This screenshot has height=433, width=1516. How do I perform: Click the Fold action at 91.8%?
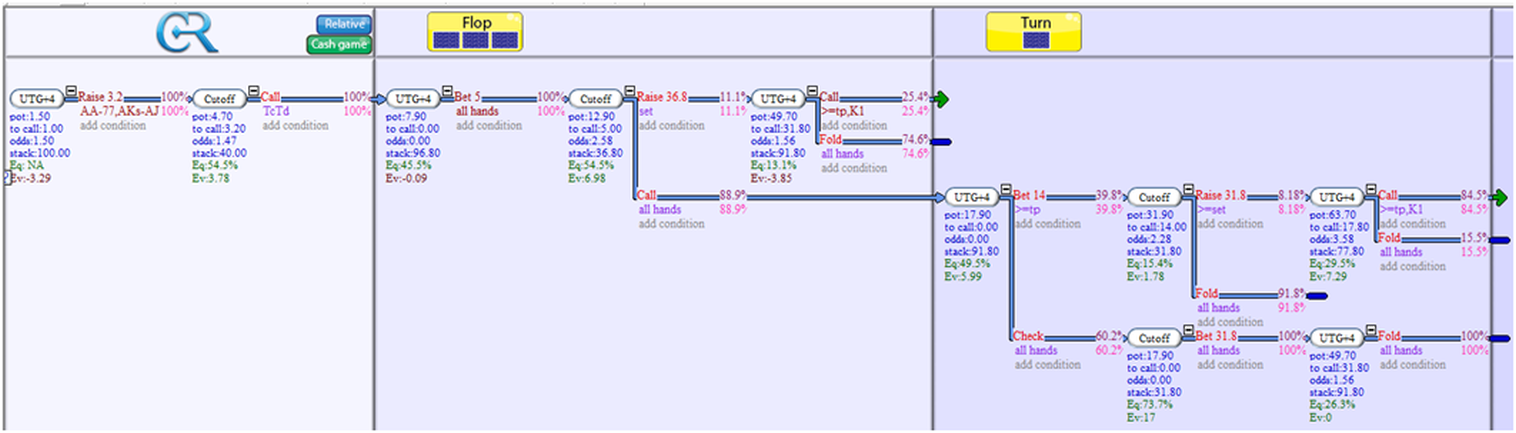point(1209,295)
